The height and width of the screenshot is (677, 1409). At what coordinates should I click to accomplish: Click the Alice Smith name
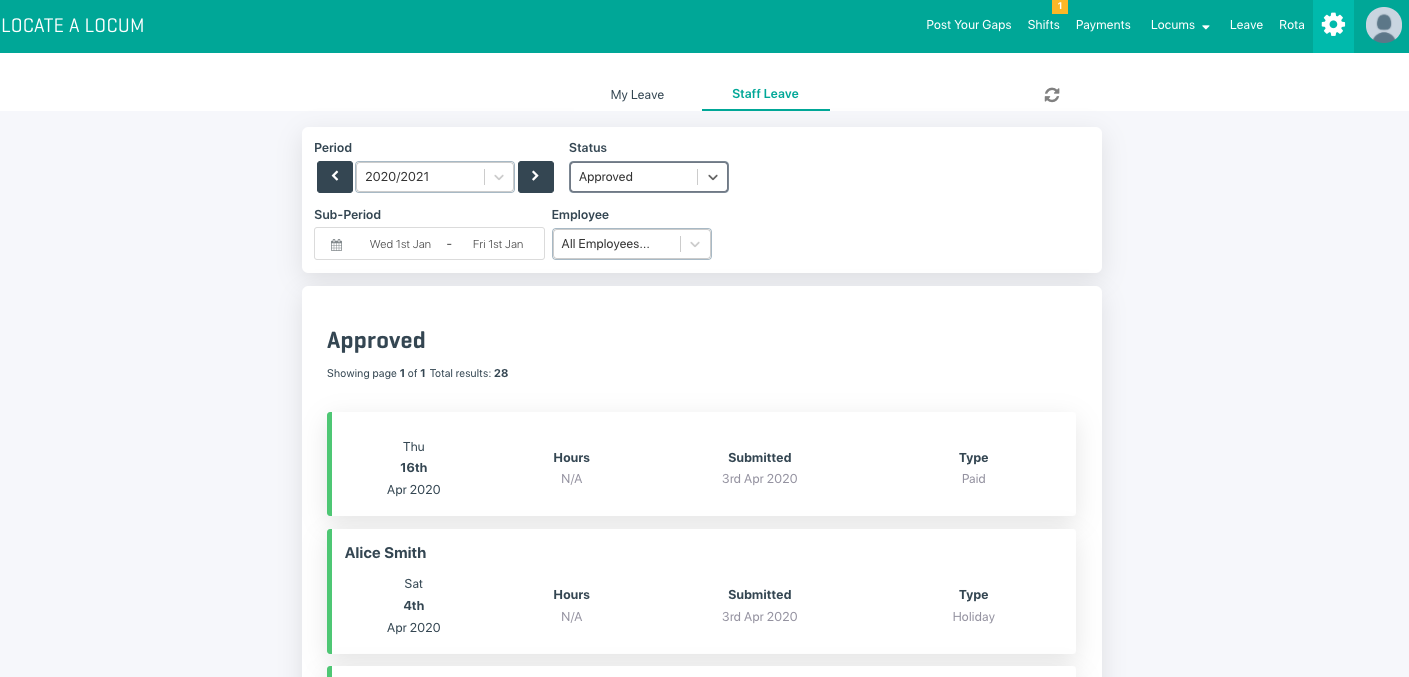point(386,553)
